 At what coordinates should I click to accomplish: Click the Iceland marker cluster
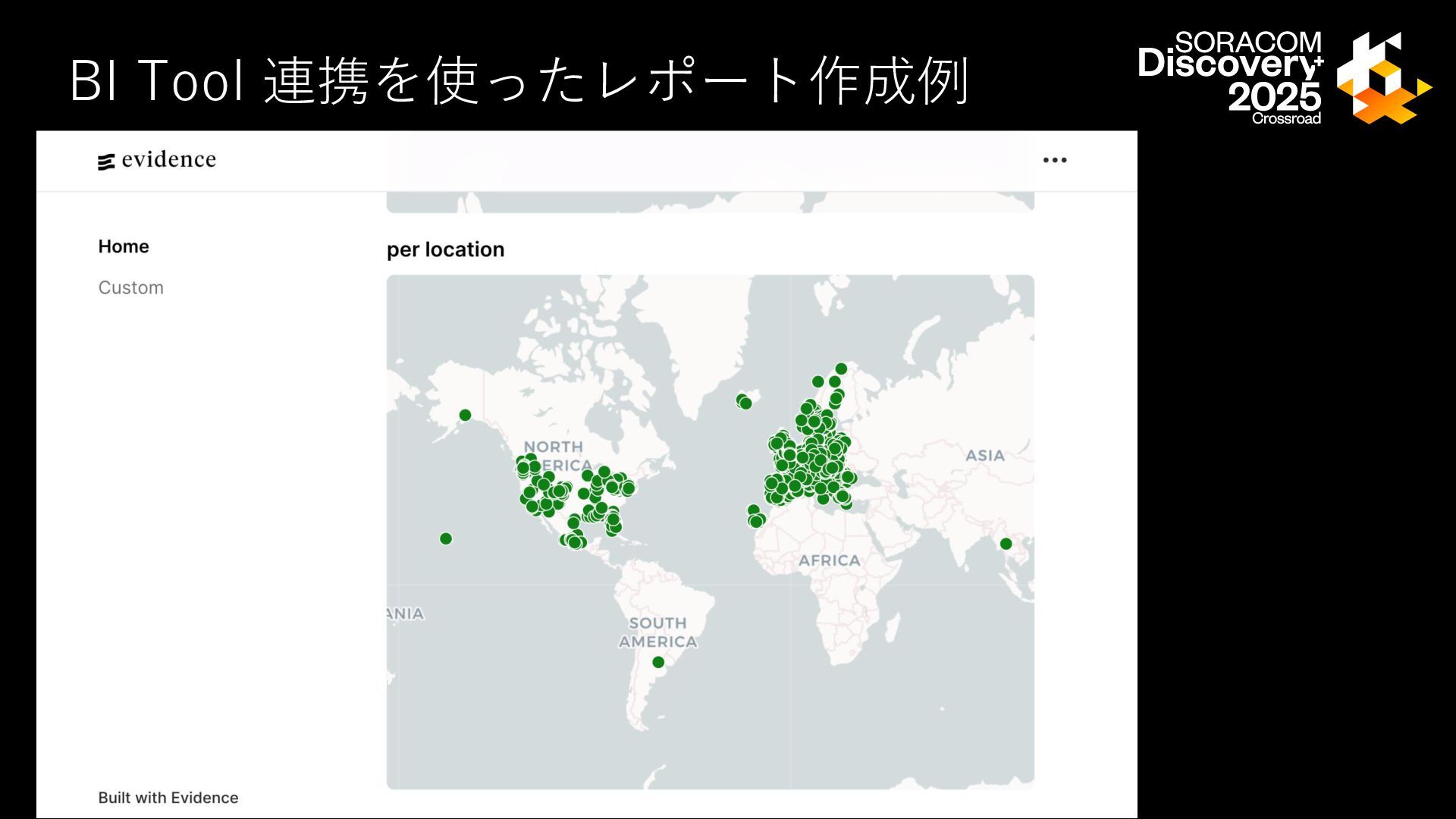[744, 401]
